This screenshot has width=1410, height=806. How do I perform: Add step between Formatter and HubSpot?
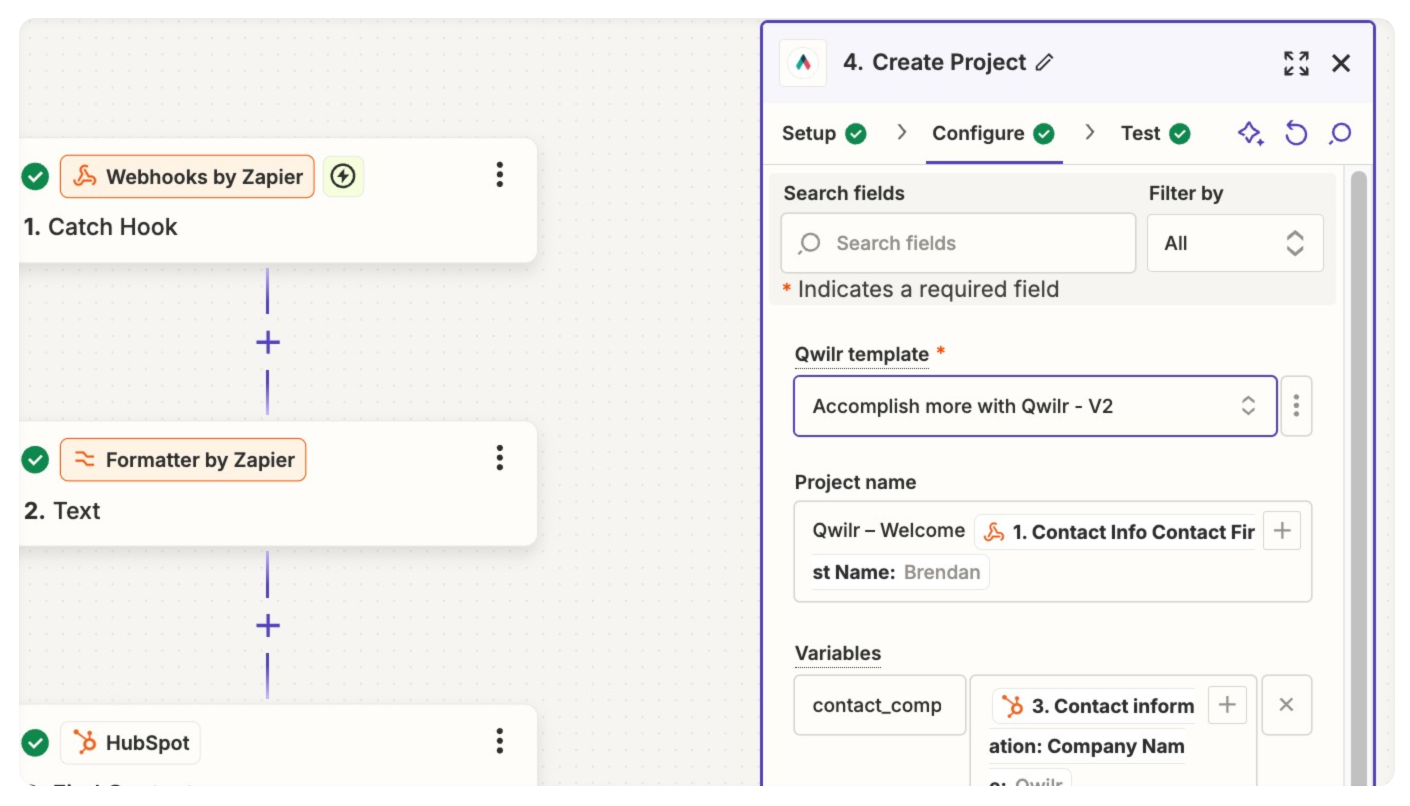pyautogui.click(x=268, y=626)
